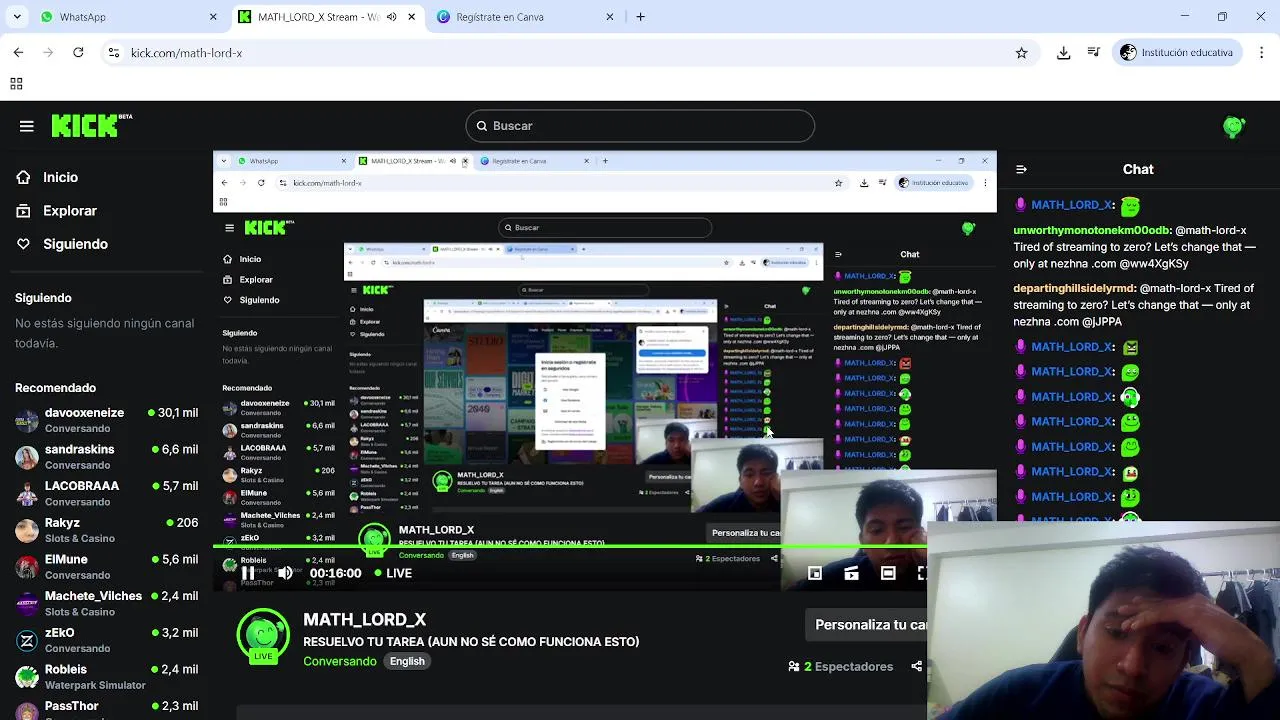Image resolution: width=1280 pixels, height=720 pixels.
Task: Click the Inicio home icon in sidebar
Action: (23, 177)
